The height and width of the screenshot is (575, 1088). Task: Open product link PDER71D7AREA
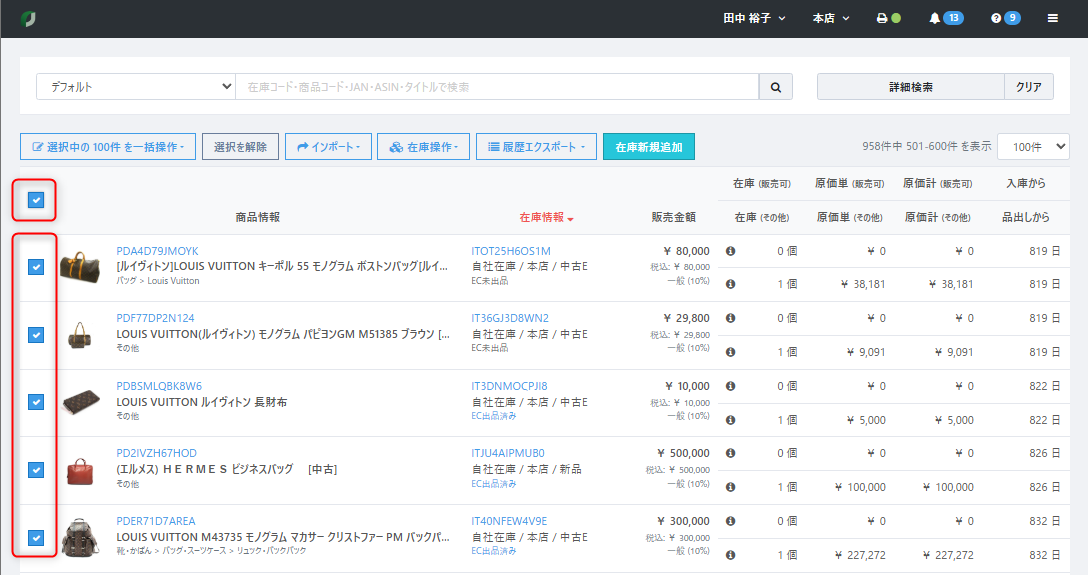[x=155, y=521]
